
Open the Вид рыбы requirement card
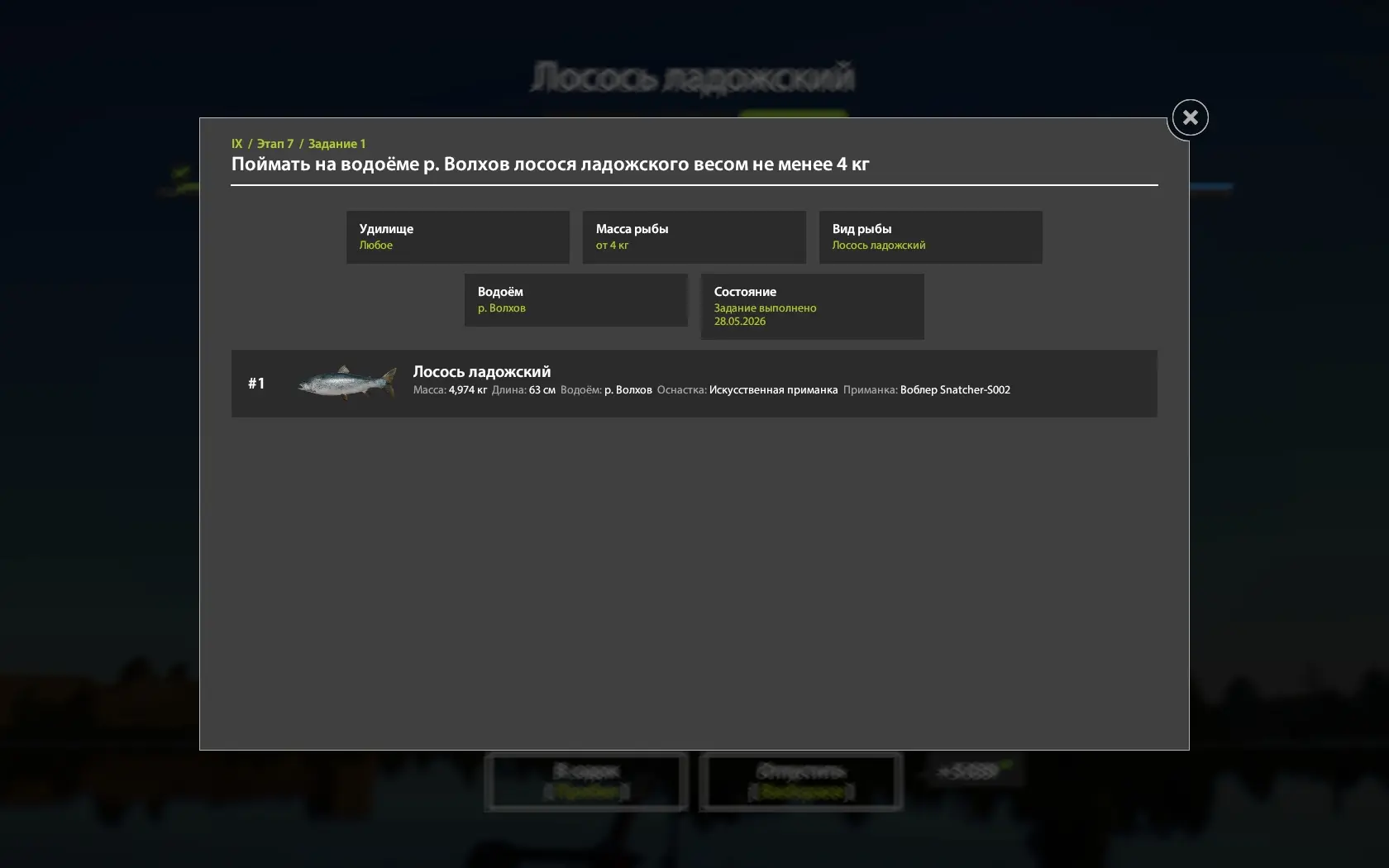pos(931,237)
